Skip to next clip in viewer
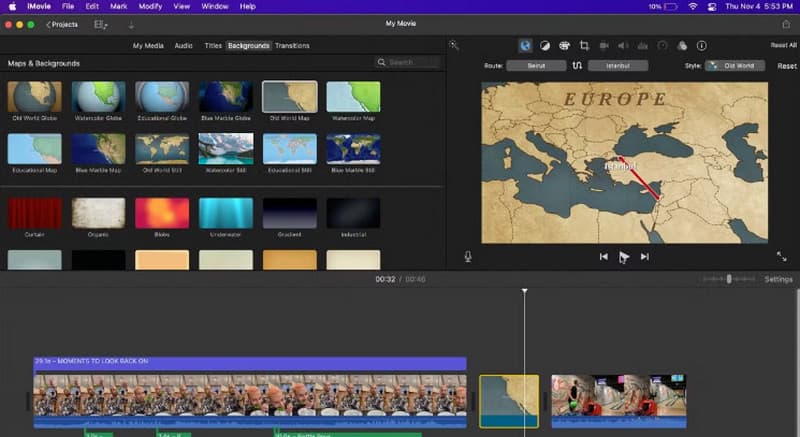This screenshot has height=437, width=800. coord(645,256)
